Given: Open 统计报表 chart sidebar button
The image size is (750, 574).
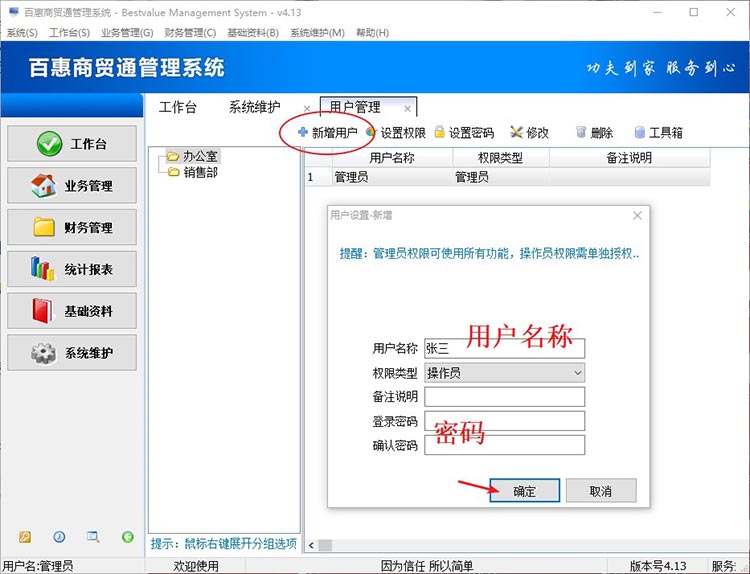Looking at the screenshot, I should click(72, 269).
